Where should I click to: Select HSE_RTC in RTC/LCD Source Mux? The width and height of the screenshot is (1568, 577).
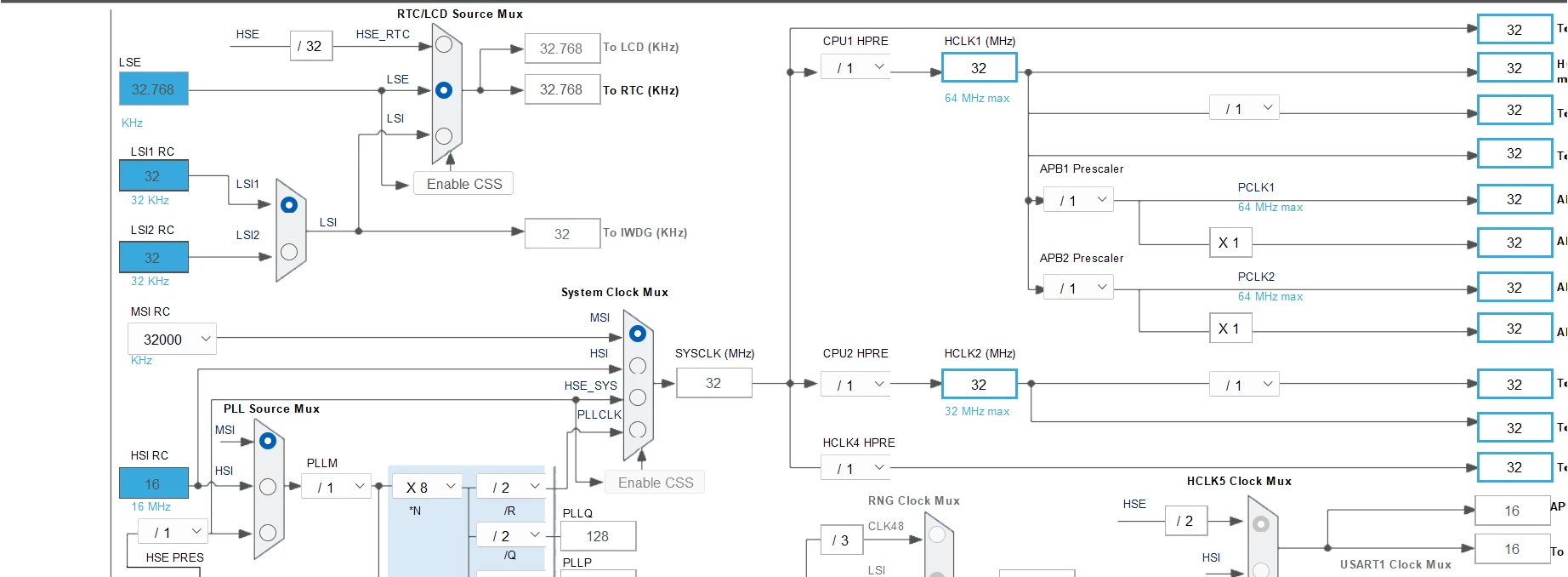tap(444, 45)
